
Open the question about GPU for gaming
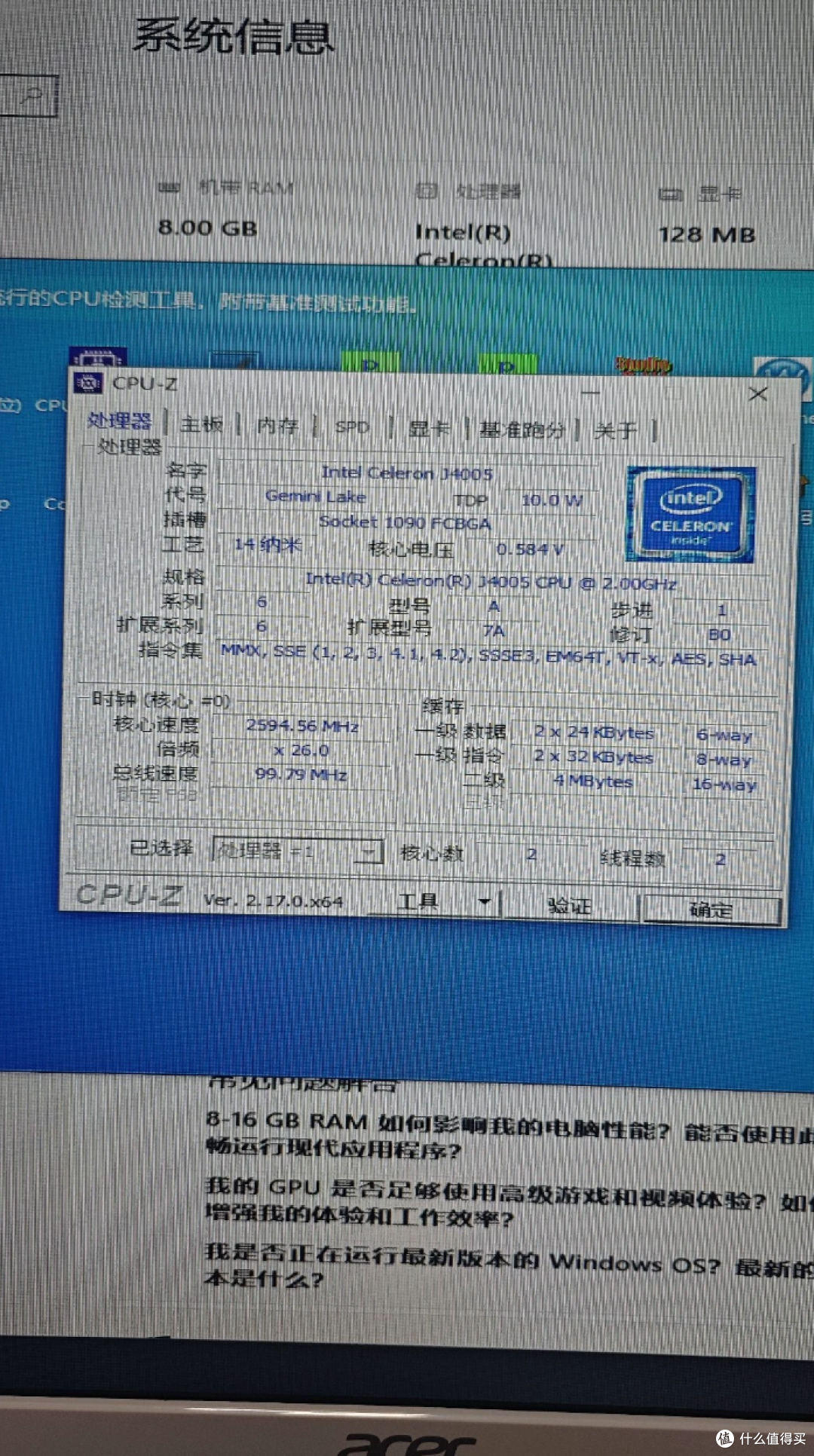[x=510, y=1202]
